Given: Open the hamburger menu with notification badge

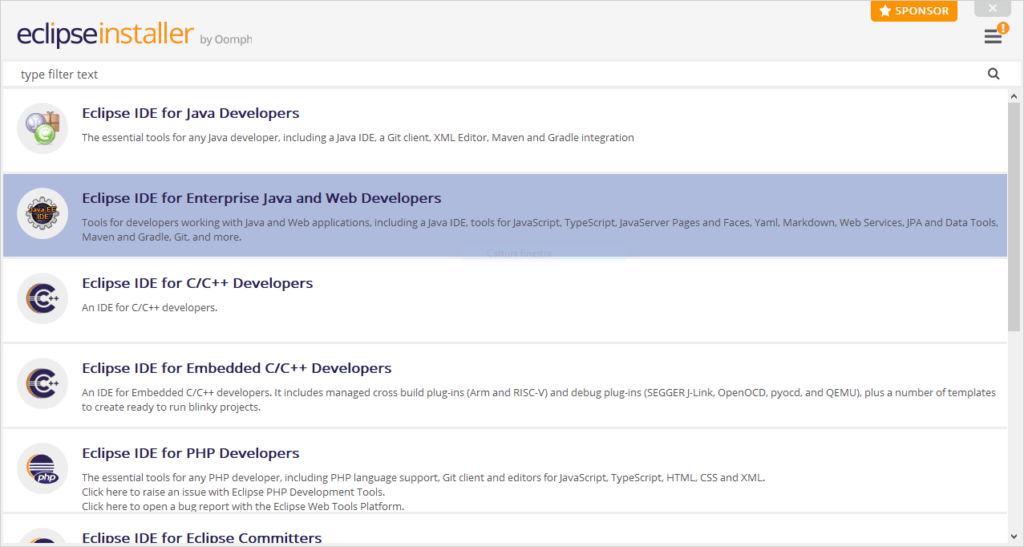Looking at the screenshot, I should [995, 35].
